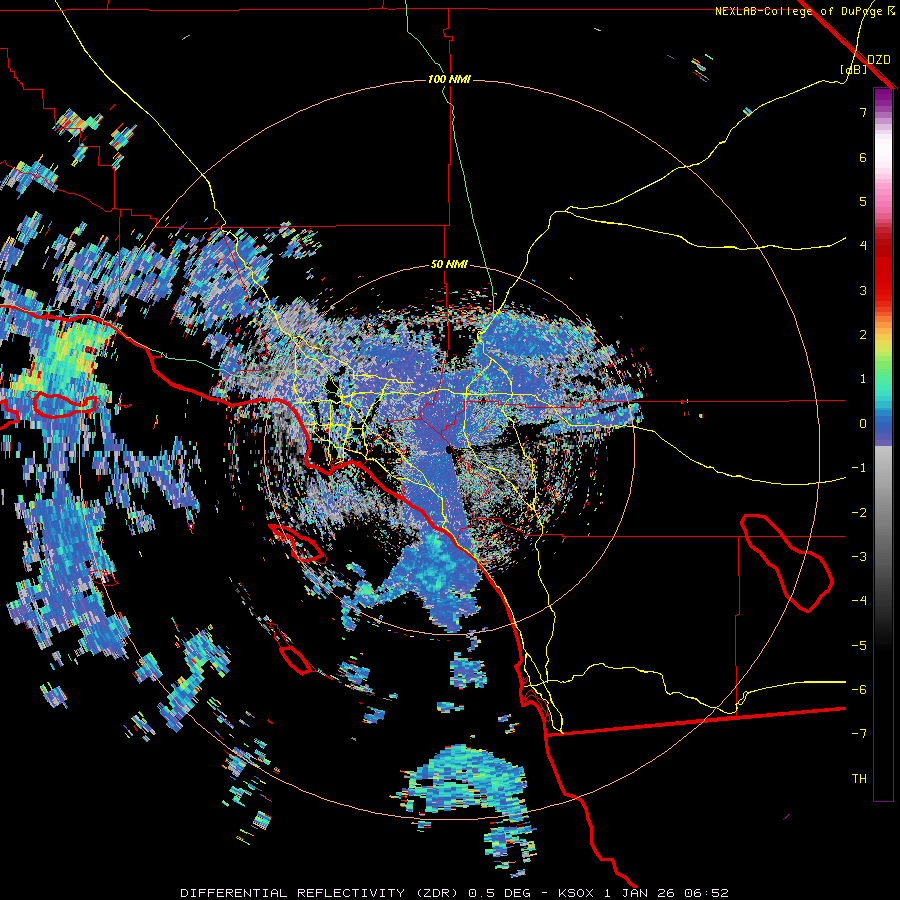Click the '1 JAN 26 06:52' timestamp

tap(666, 893)
